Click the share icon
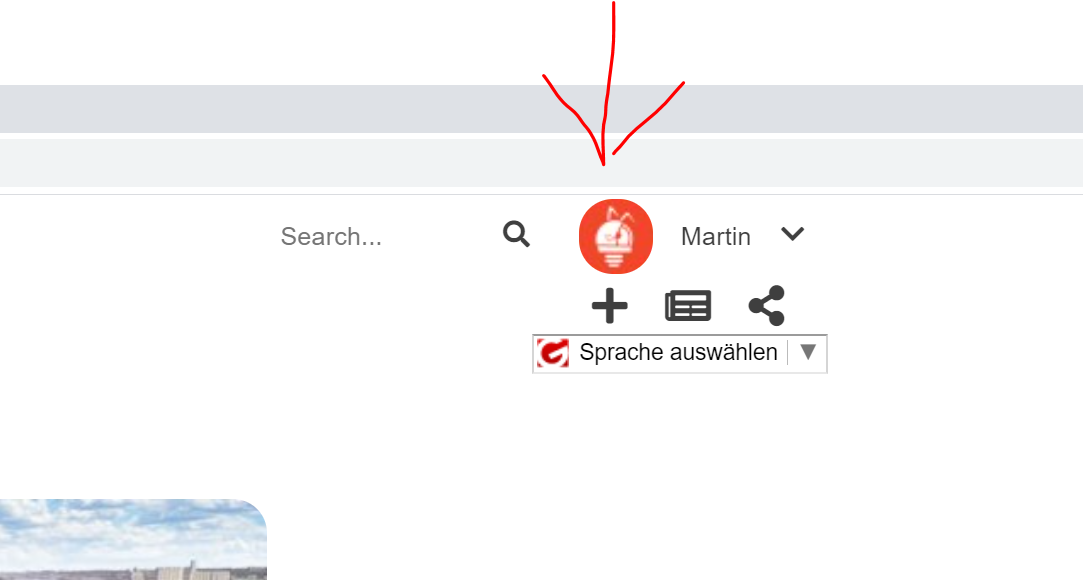This screenshot has width=1083, height=580. [x=767, y=305]
